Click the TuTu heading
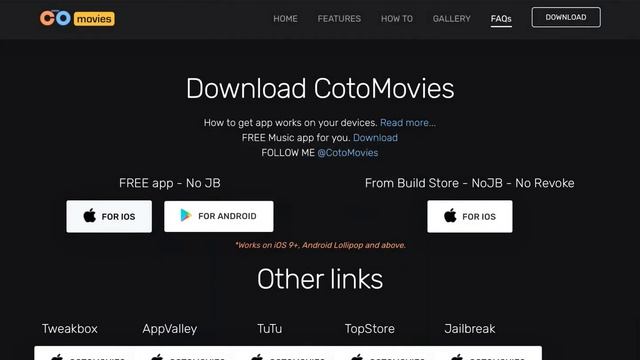Screen dimensions: 640x360 pos(269,329)
